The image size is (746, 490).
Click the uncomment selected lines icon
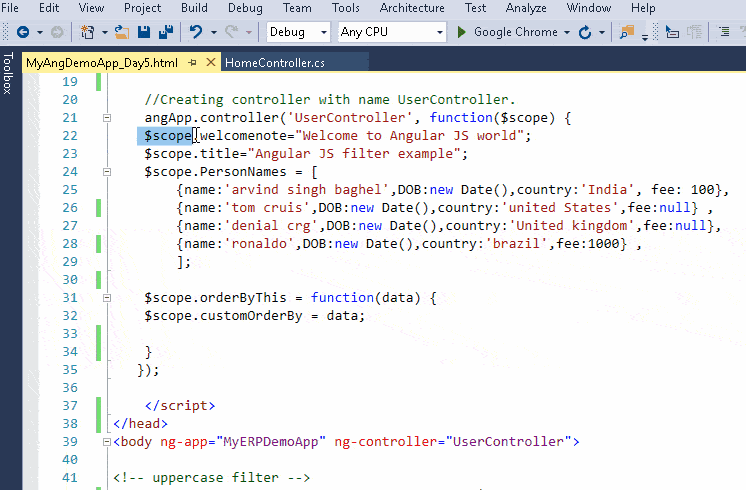point(695,32)
